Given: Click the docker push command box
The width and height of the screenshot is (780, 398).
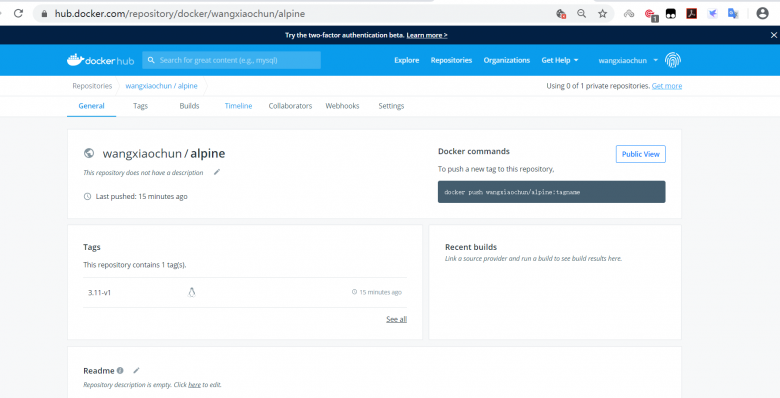Looking at the screenshot, I should pos(551,192).
